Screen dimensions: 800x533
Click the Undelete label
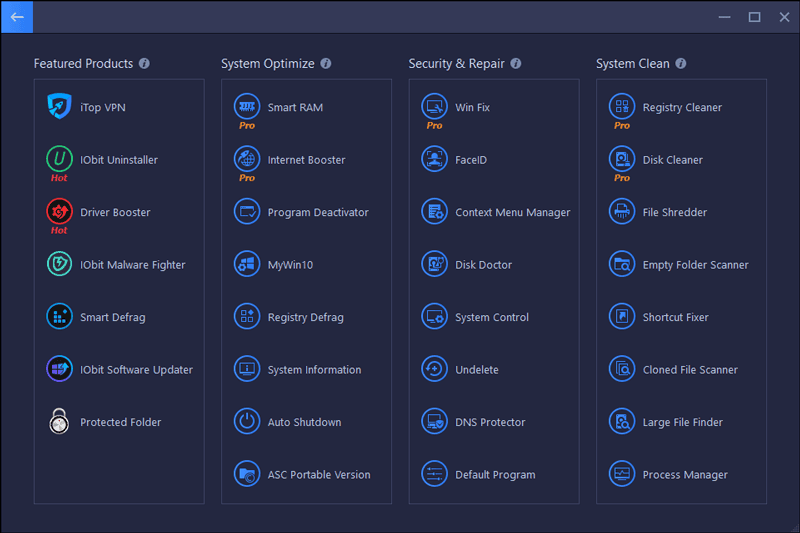477,370
